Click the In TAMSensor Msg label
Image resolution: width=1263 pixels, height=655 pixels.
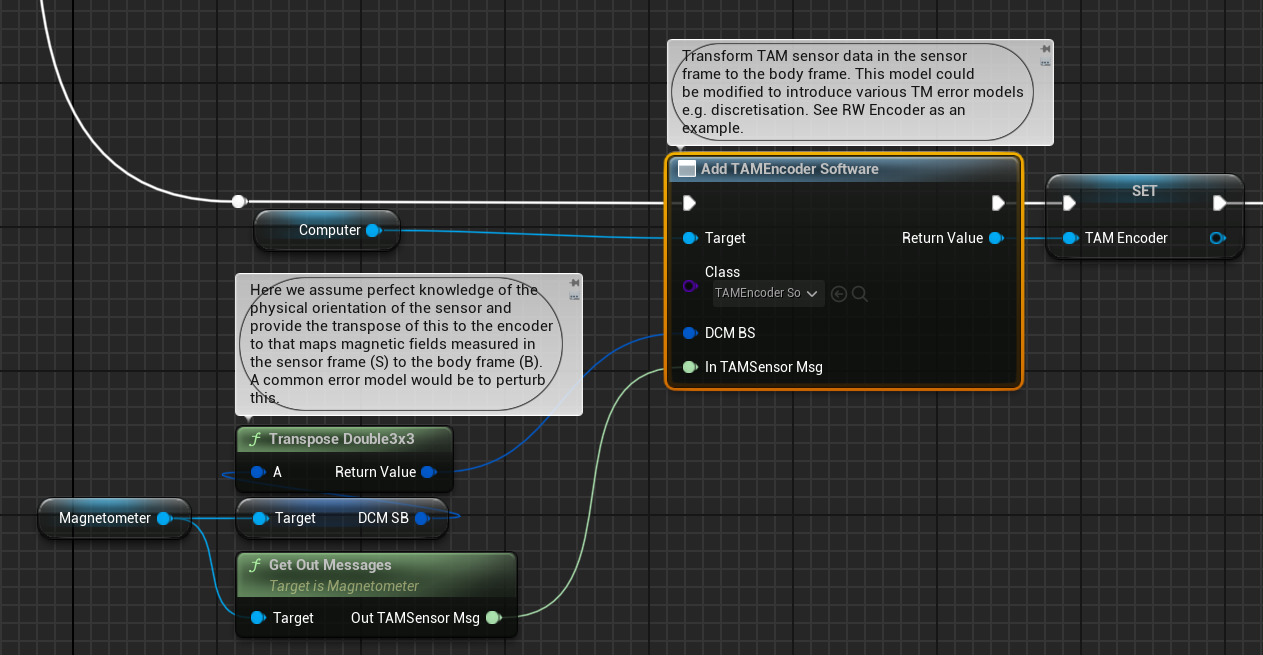(x=764, y=367)
